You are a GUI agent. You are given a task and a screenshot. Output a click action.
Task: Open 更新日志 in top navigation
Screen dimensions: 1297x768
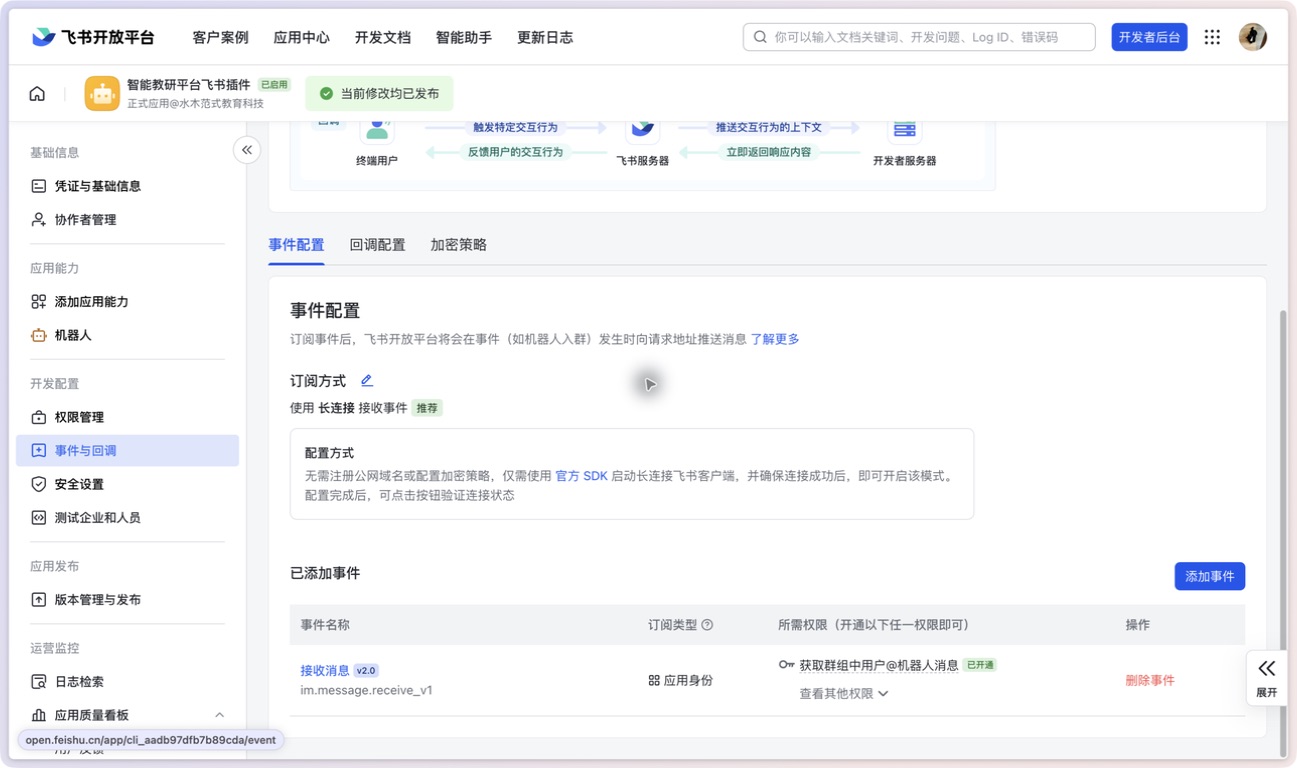point(545,37)
